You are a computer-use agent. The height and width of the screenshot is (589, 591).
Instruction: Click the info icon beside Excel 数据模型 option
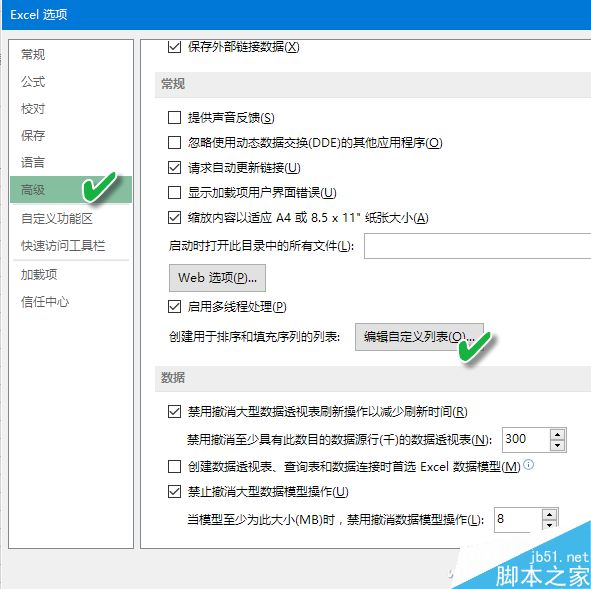528,464
